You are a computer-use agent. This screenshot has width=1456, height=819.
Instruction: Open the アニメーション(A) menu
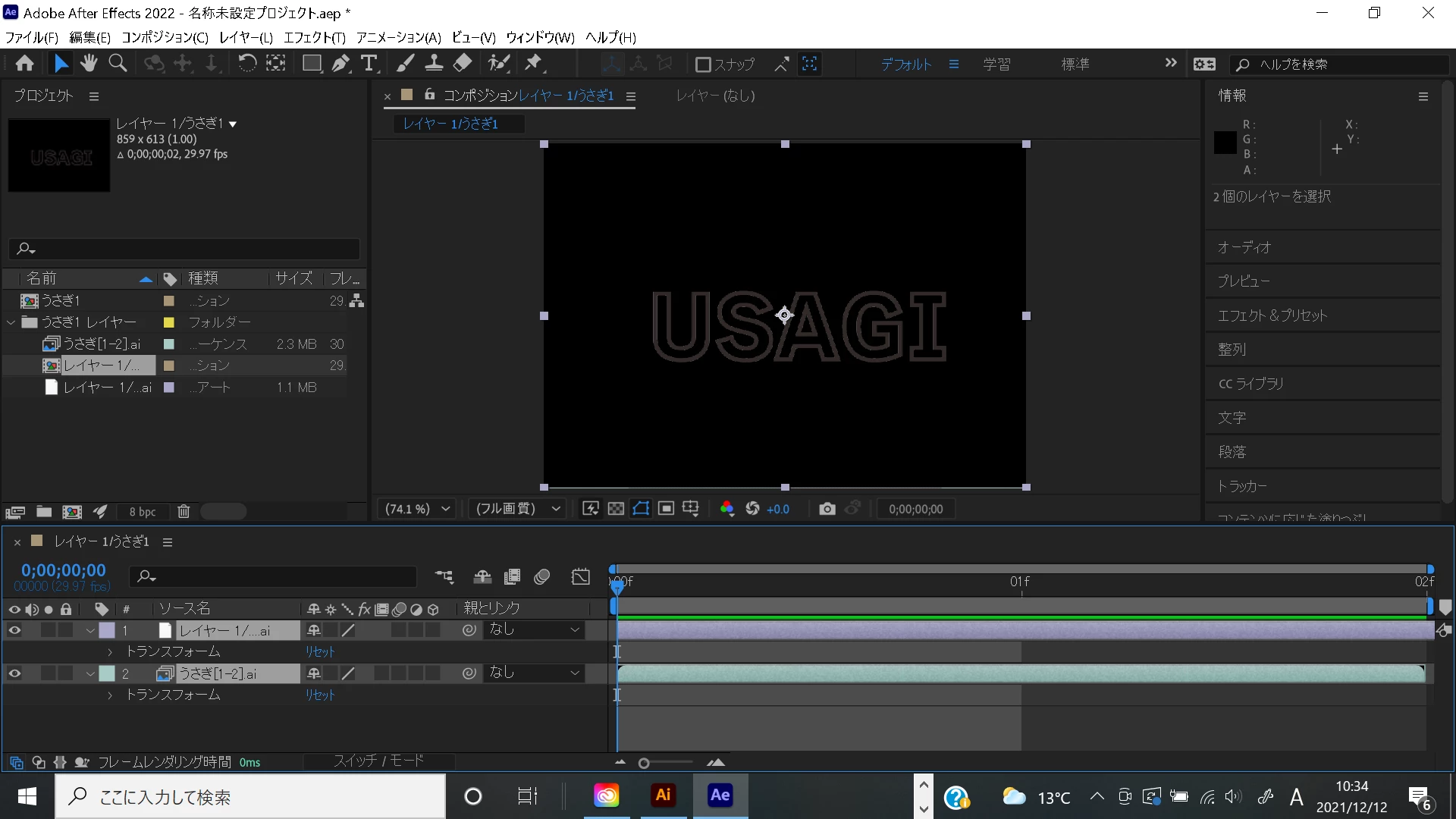[398, 37]
